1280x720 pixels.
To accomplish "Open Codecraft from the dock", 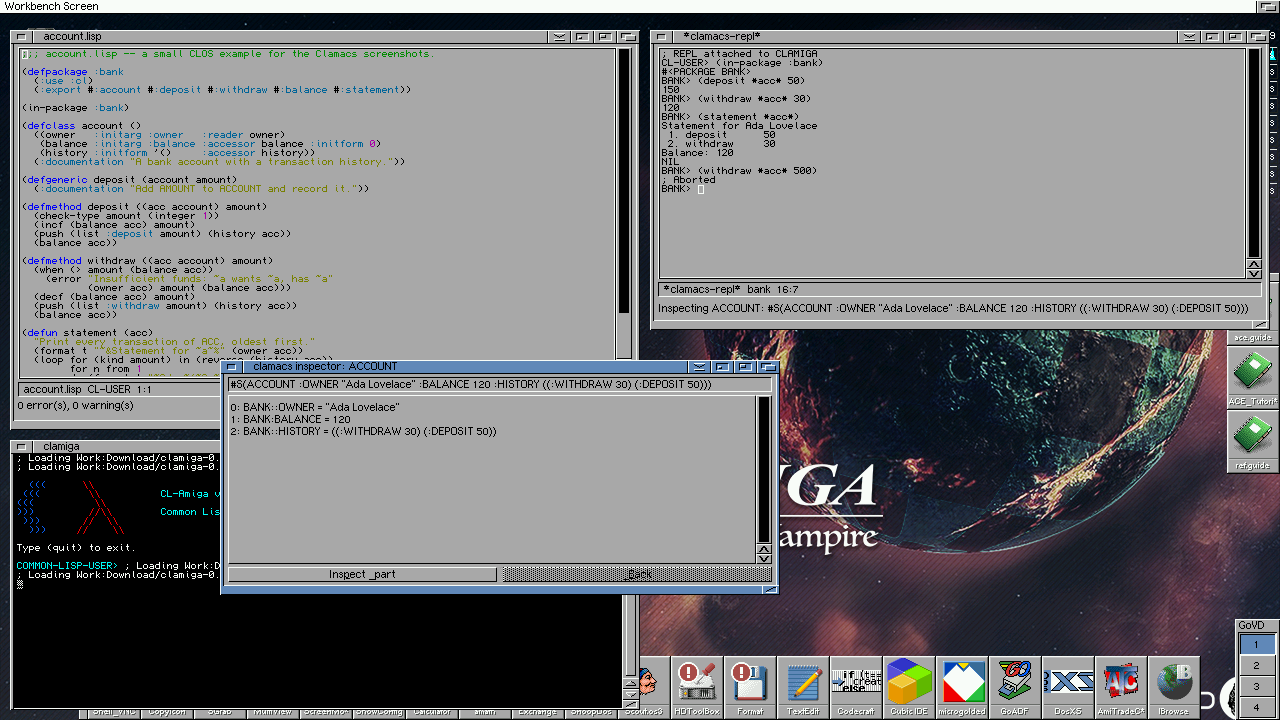I will pos(856,686).
